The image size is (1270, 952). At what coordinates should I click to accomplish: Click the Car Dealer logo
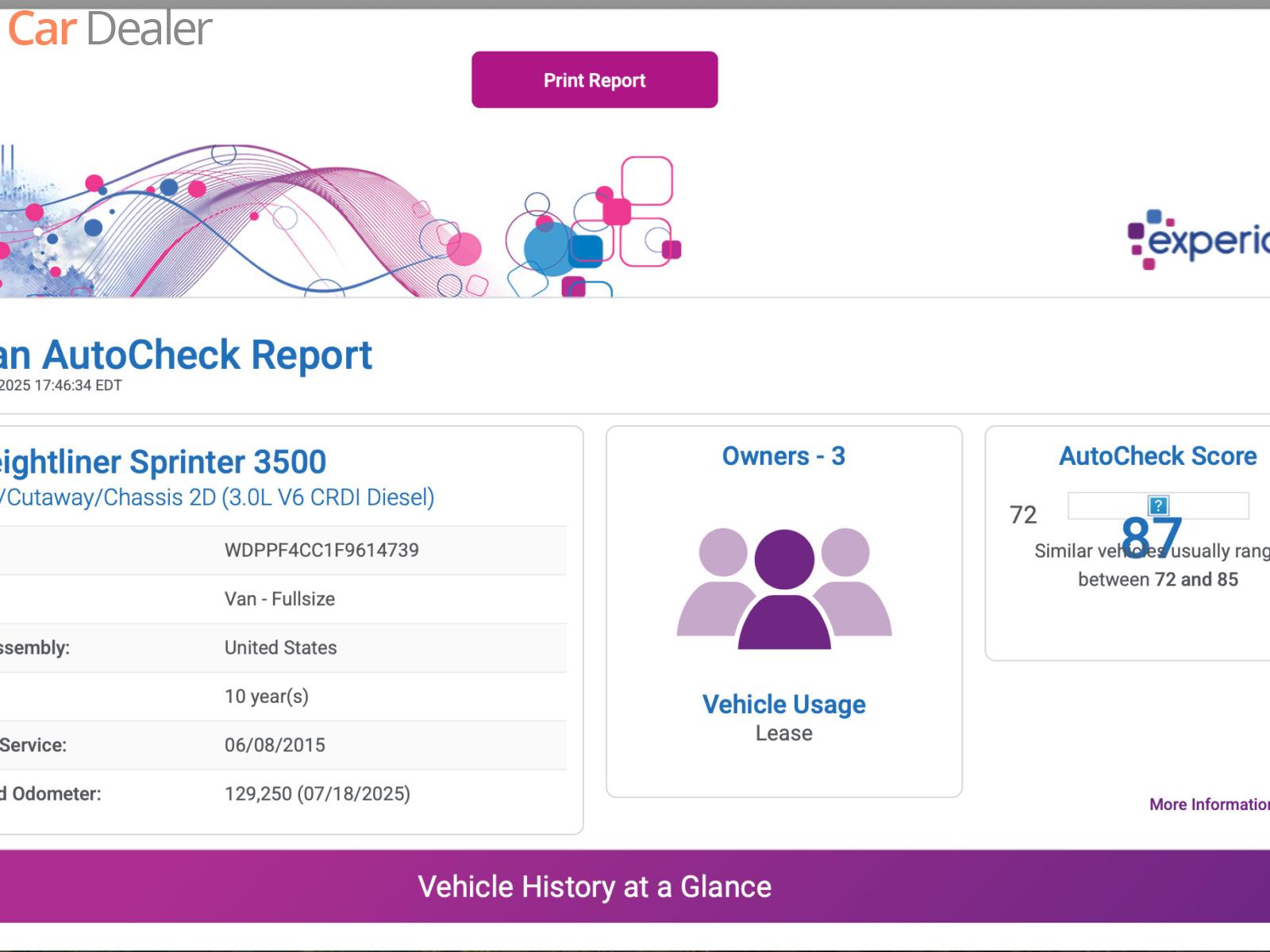(110, 29)
